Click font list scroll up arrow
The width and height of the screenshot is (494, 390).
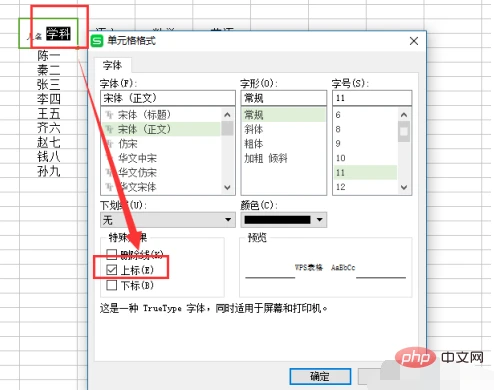pyautogui.click(x=227, y=115)
